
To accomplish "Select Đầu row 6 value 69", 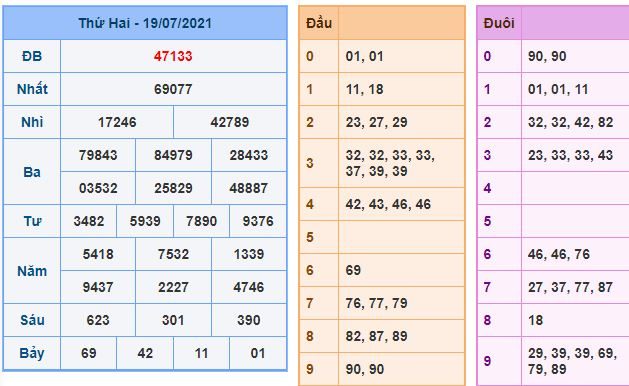I will [353, 270].
